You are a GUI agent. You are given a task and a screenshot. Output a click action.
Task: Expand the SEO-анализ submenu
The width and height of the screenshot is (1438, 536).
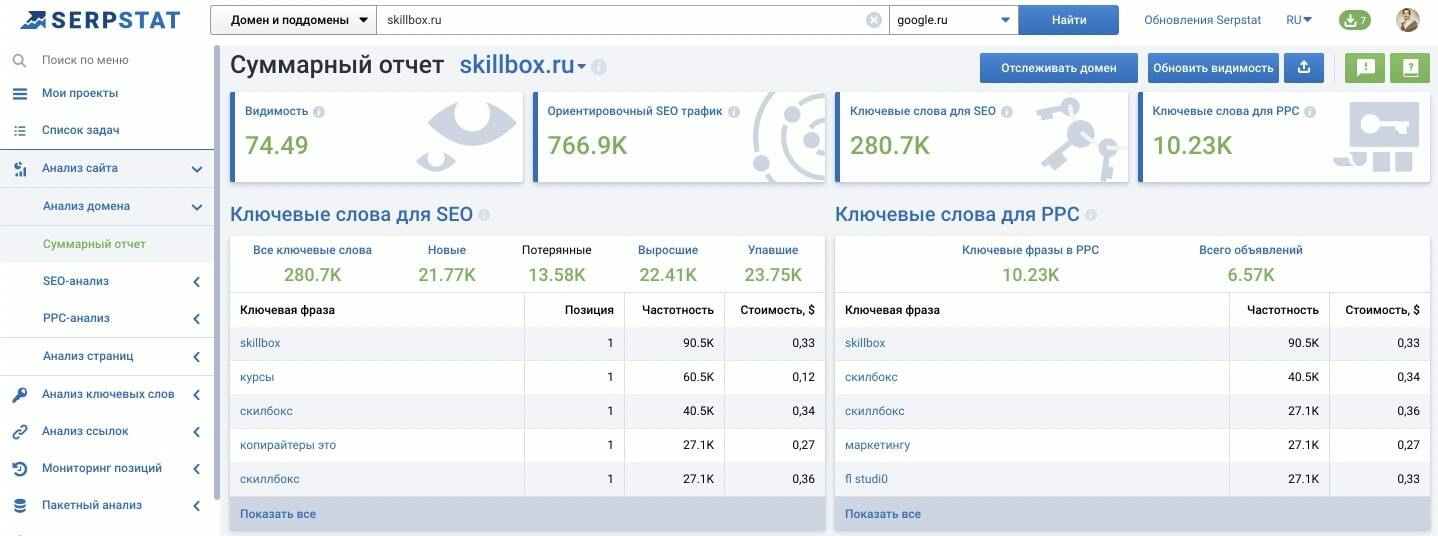(197, 282)
